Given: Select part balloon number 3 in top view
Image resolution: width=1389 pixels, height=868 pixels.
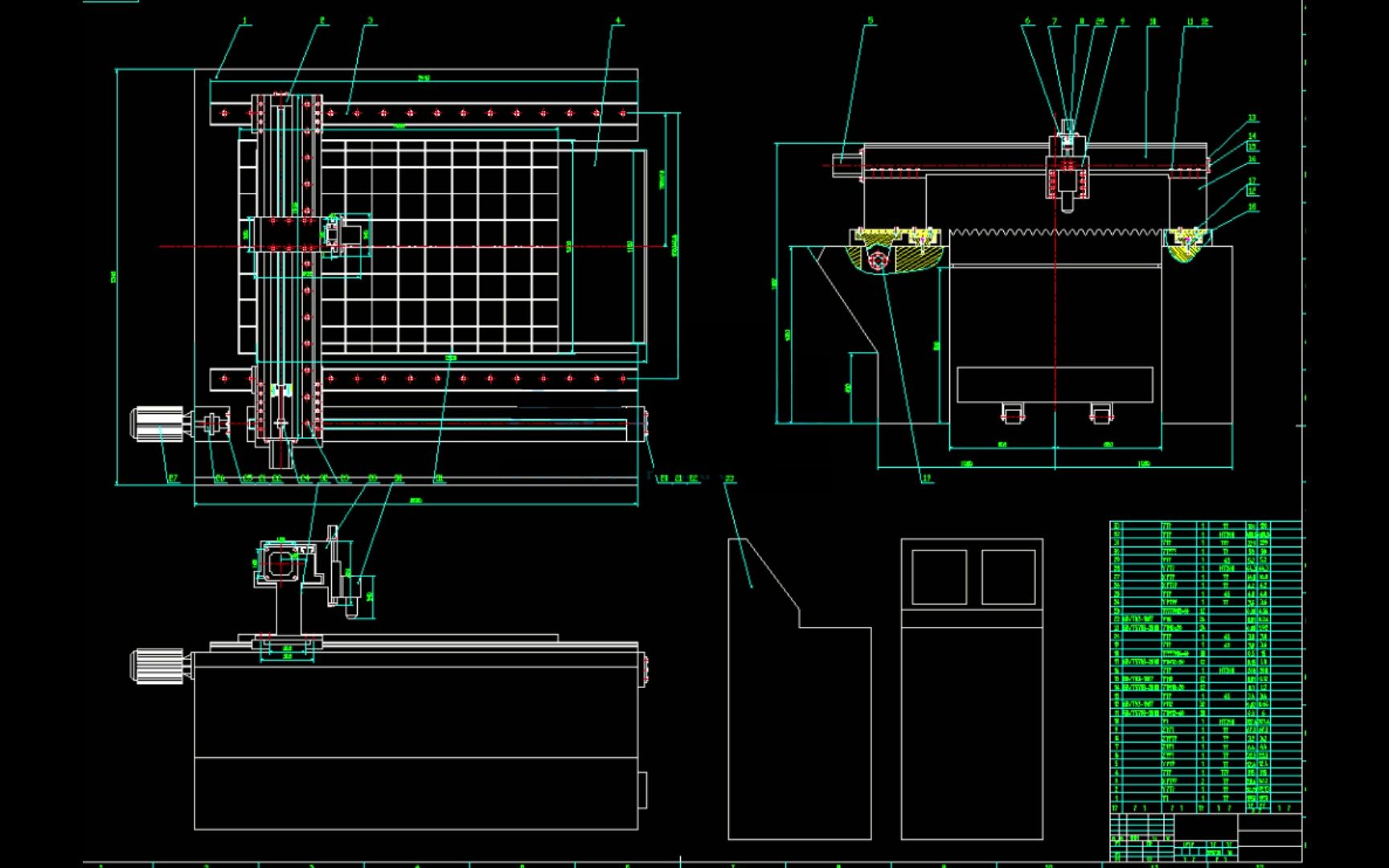Looking at the screenshot, I should click(x=371, y=22).
